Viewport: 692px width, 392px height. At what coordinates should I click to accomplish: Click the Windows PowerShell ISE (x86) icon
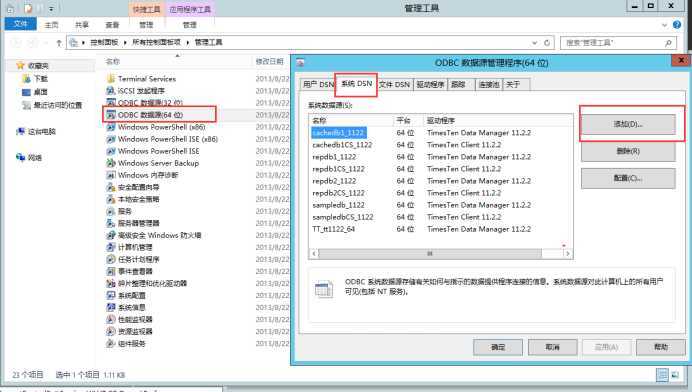coord(111,139)
